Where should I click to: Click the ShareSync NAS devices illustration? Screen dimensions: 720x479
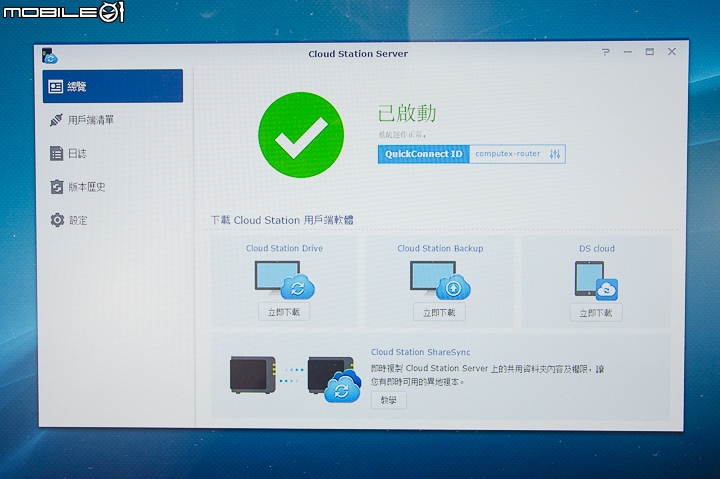[296, 378]
